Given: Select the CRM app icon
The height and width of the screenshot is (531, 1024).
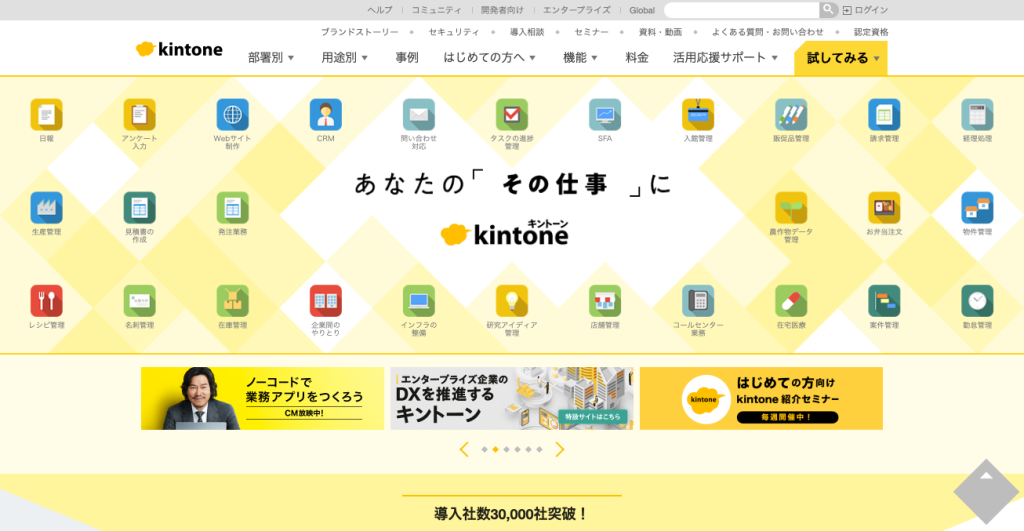Looking at the screenshot, I should tap(325, 115).
